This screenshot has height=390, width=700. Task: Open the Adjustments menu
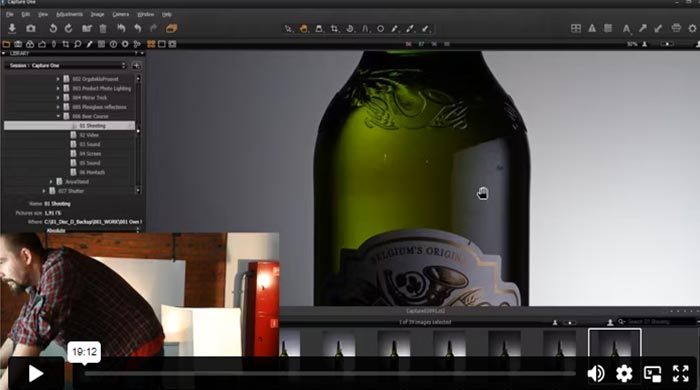point(69,14)
